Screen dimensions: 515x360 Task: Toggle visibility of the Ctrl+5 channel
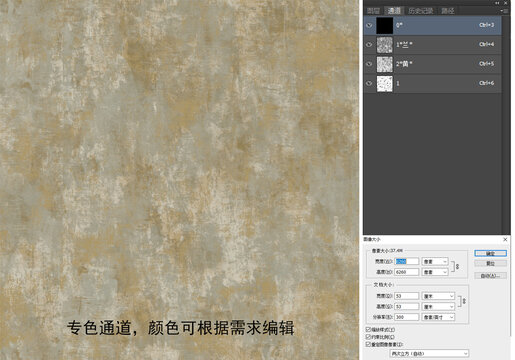point(369,64)
